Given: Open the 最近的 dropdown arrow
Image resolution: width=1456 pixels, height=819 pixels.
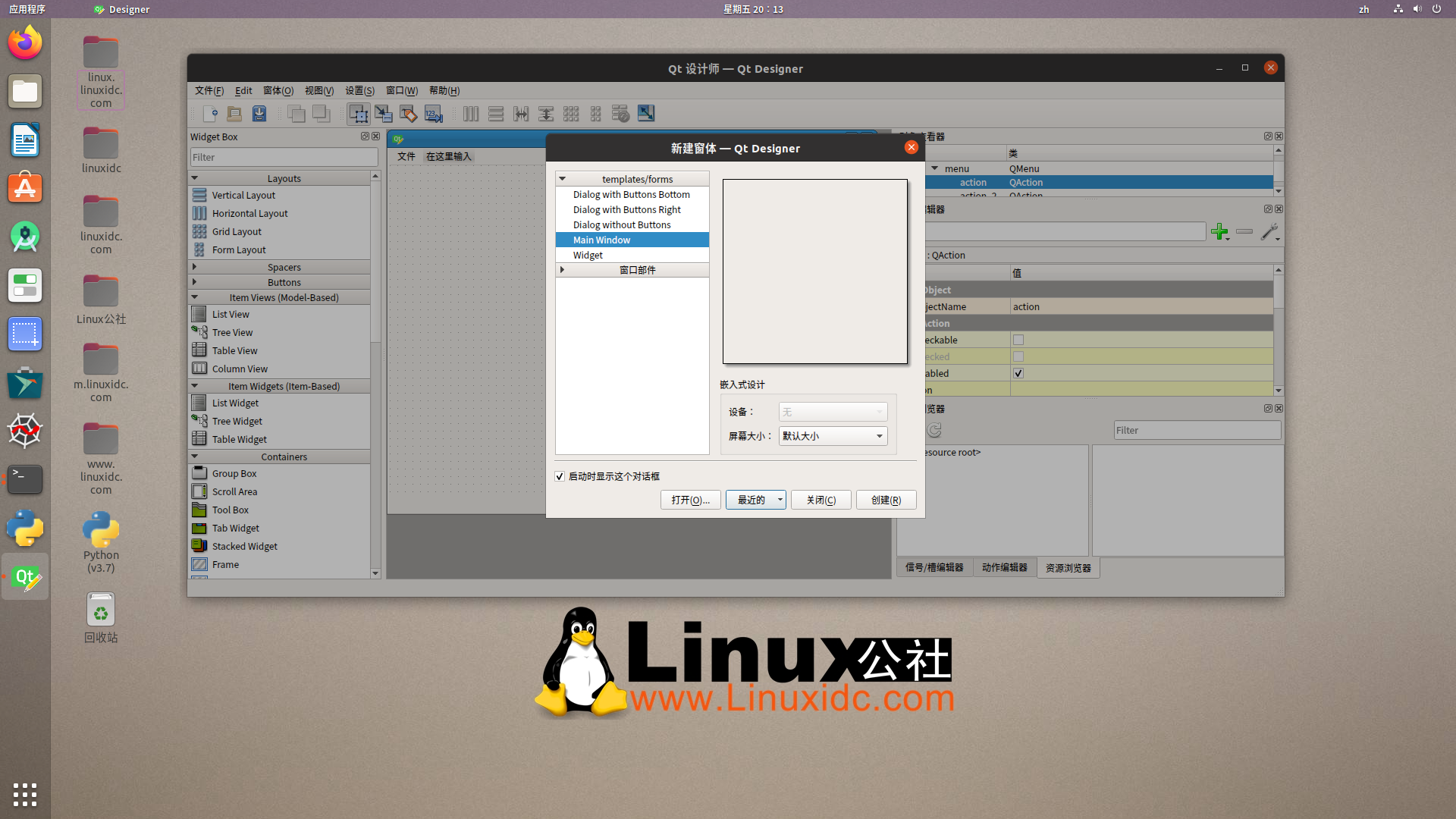Looking at the screenshot, I should [780, 500].
